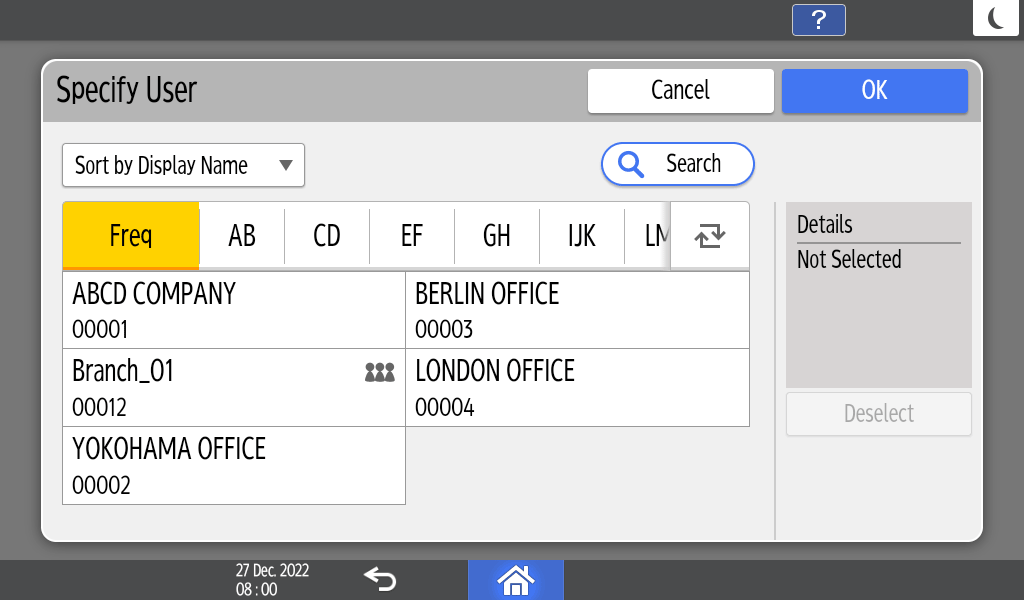Click the tab switch arrows icon
The height and width of the screenshot is (600, 1024).
click(x=709, y=236)
